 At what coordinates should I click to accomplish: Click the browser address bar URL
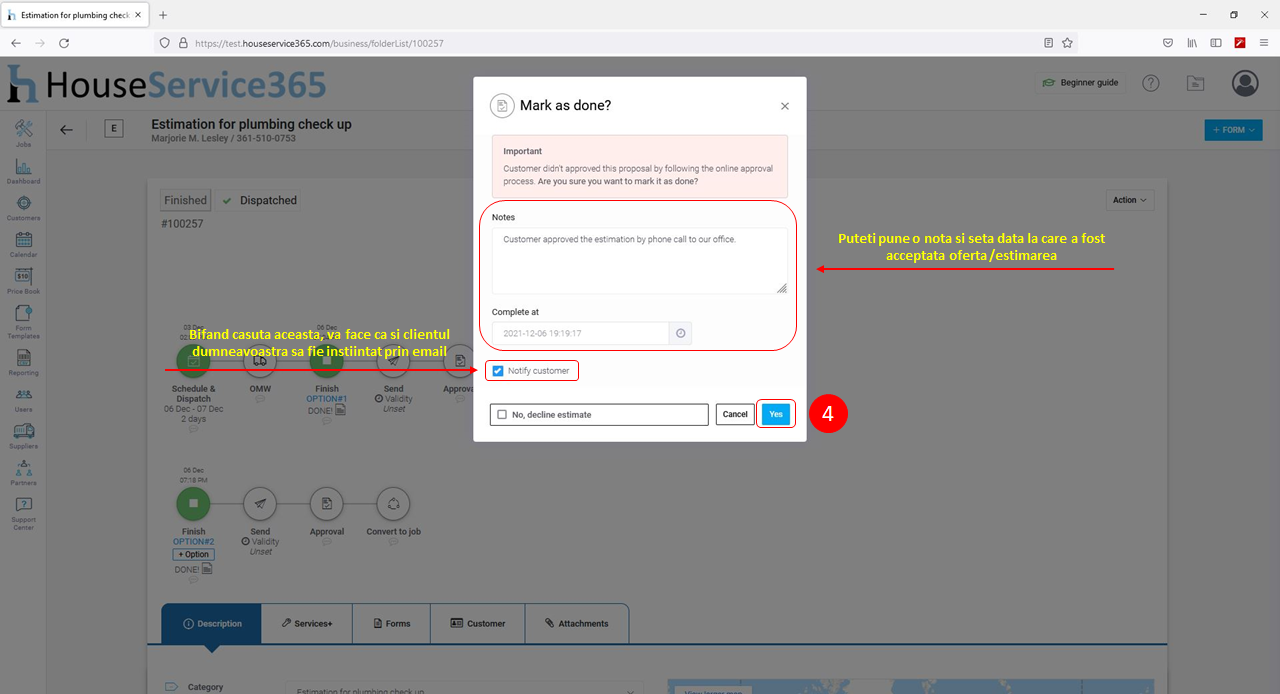pyautogui.click(x=319, y=43)
